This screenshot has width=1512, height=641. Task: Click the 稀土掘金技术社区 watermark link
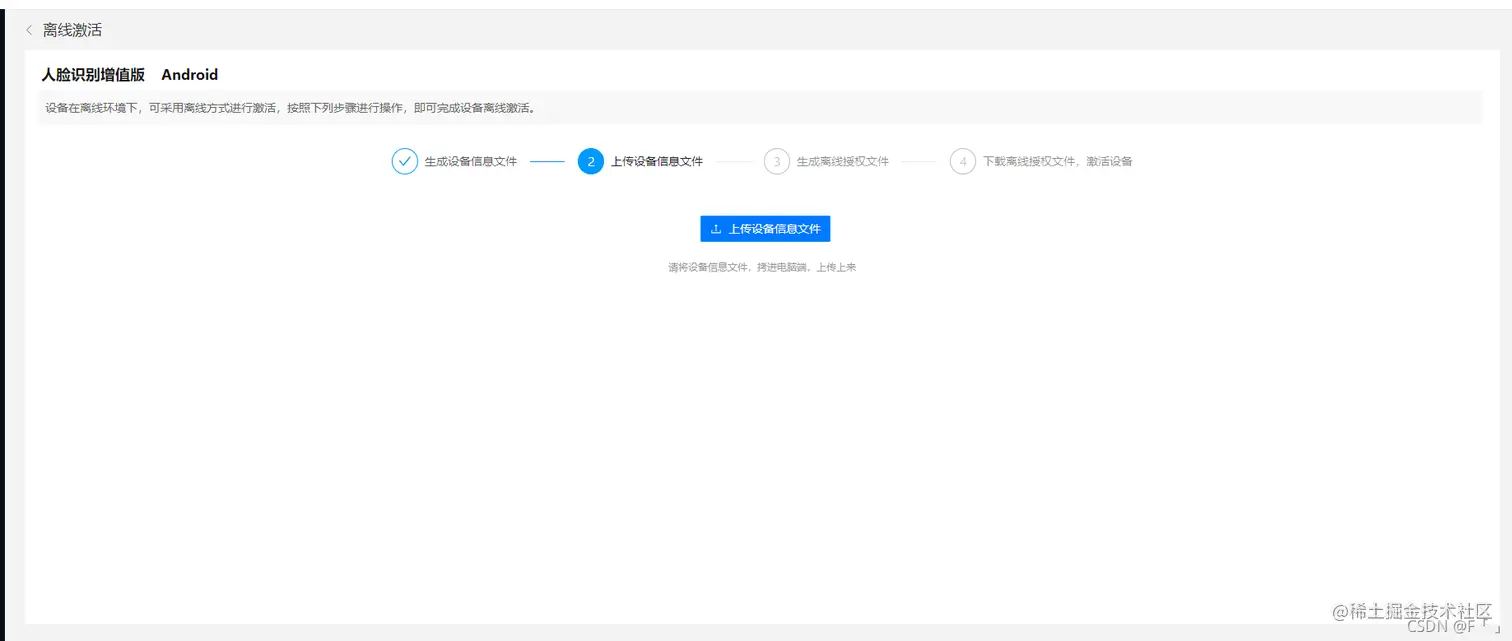point(1408,611)
